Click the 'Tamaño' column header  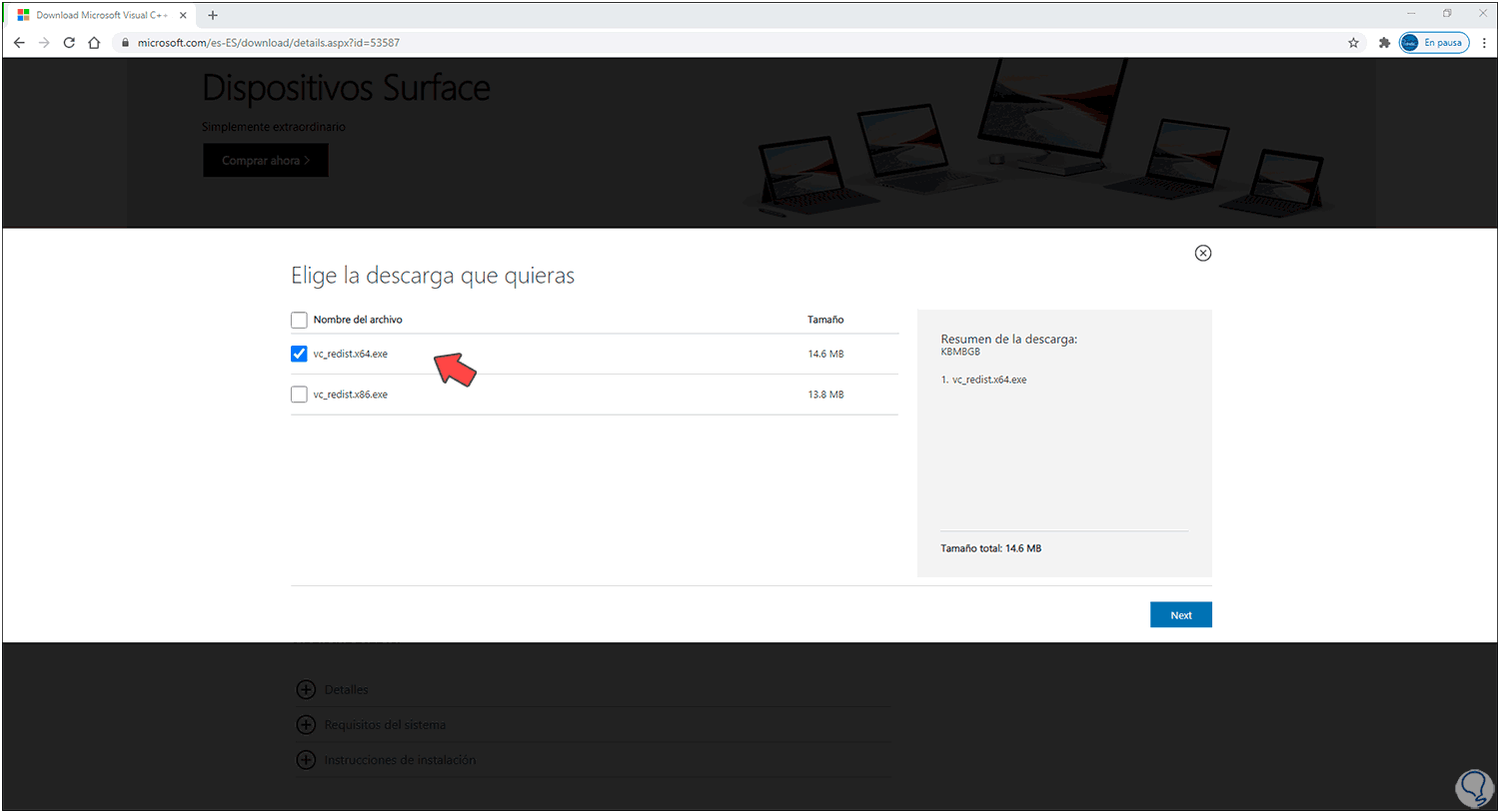click(x=825, y=320)
